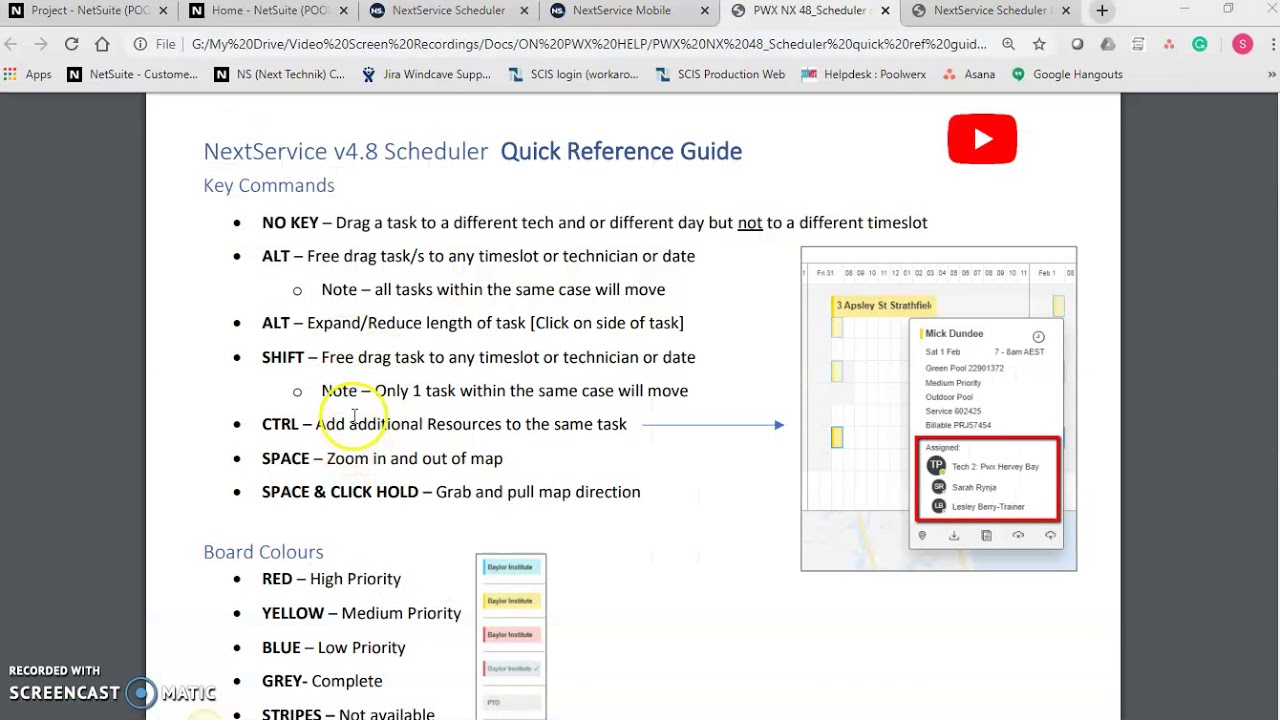Click the NO KEY command line
Image resolution: width=1280 pixels, height=720 pixels.
[594, 222]
